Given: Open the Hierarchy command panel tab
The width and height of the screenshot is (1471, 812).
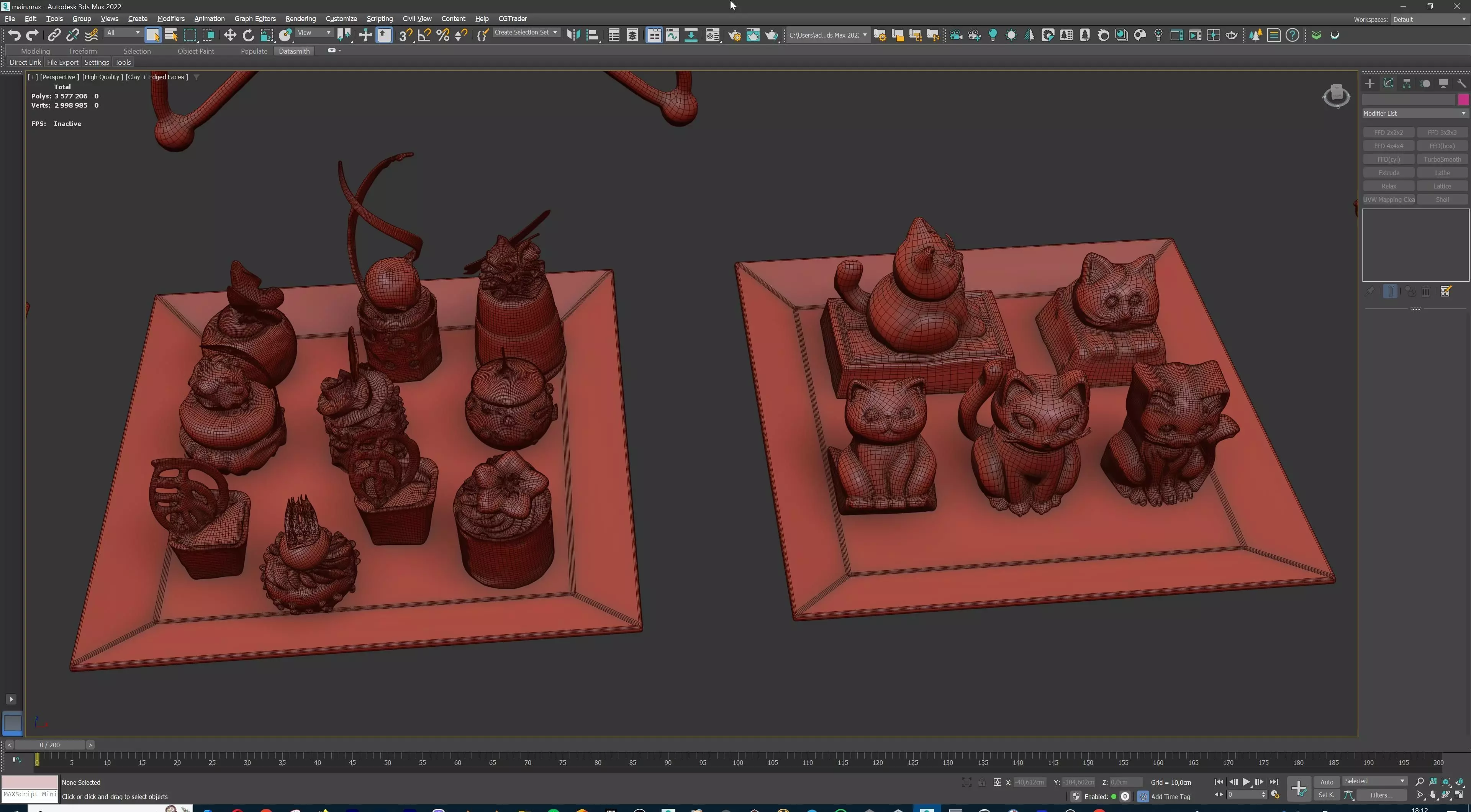Looking at the screenshot, I should (1407, 83).
